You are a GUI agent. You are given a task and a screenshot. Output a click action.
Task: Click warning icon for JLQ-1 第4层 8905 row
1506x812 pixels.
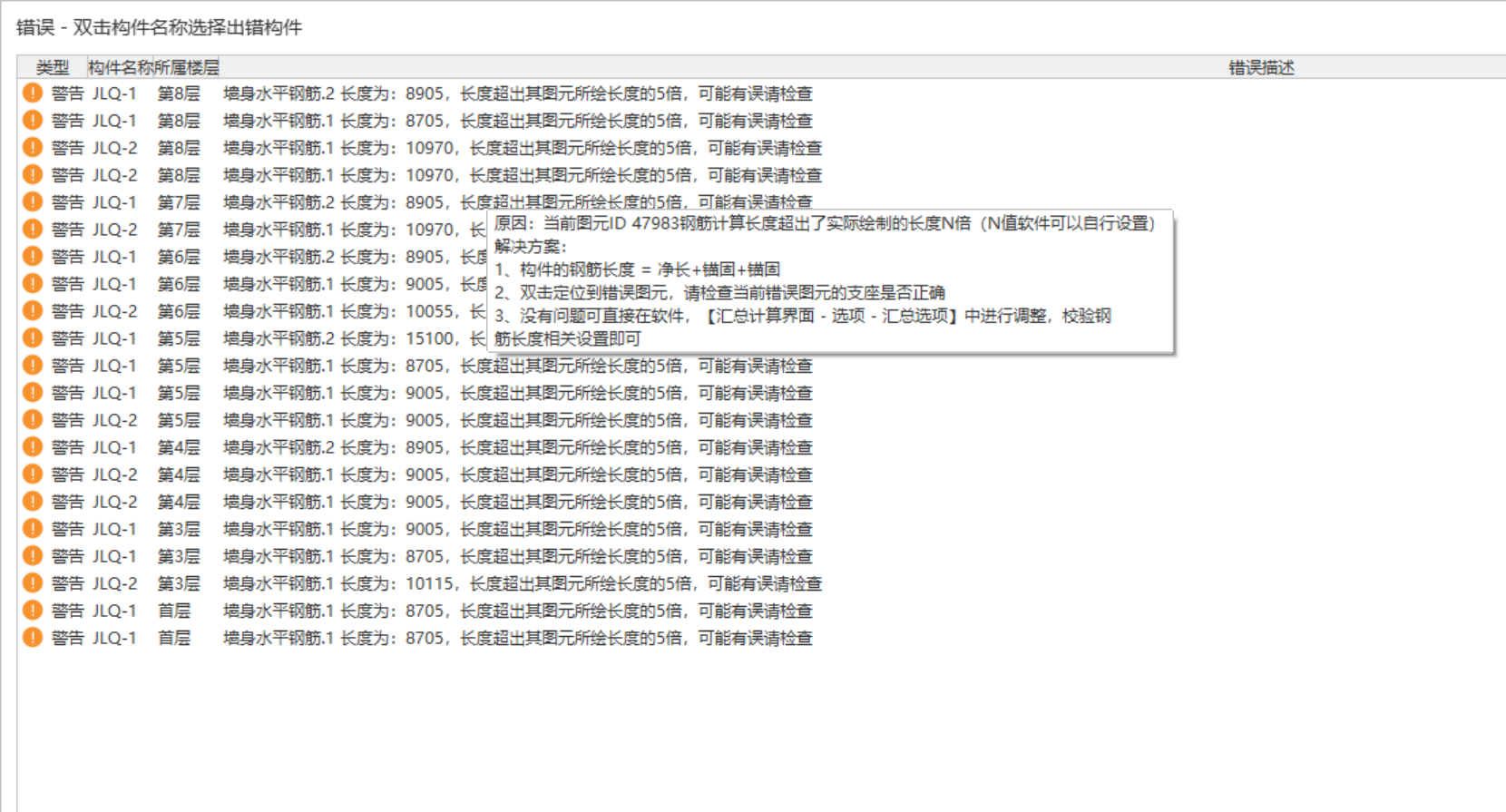coord(33,447)
